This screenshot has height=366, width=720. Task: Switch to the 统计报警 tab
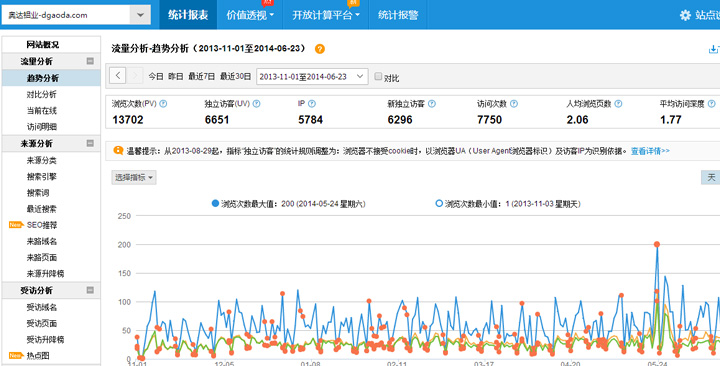pyautogui.click(x=398, y=15)
